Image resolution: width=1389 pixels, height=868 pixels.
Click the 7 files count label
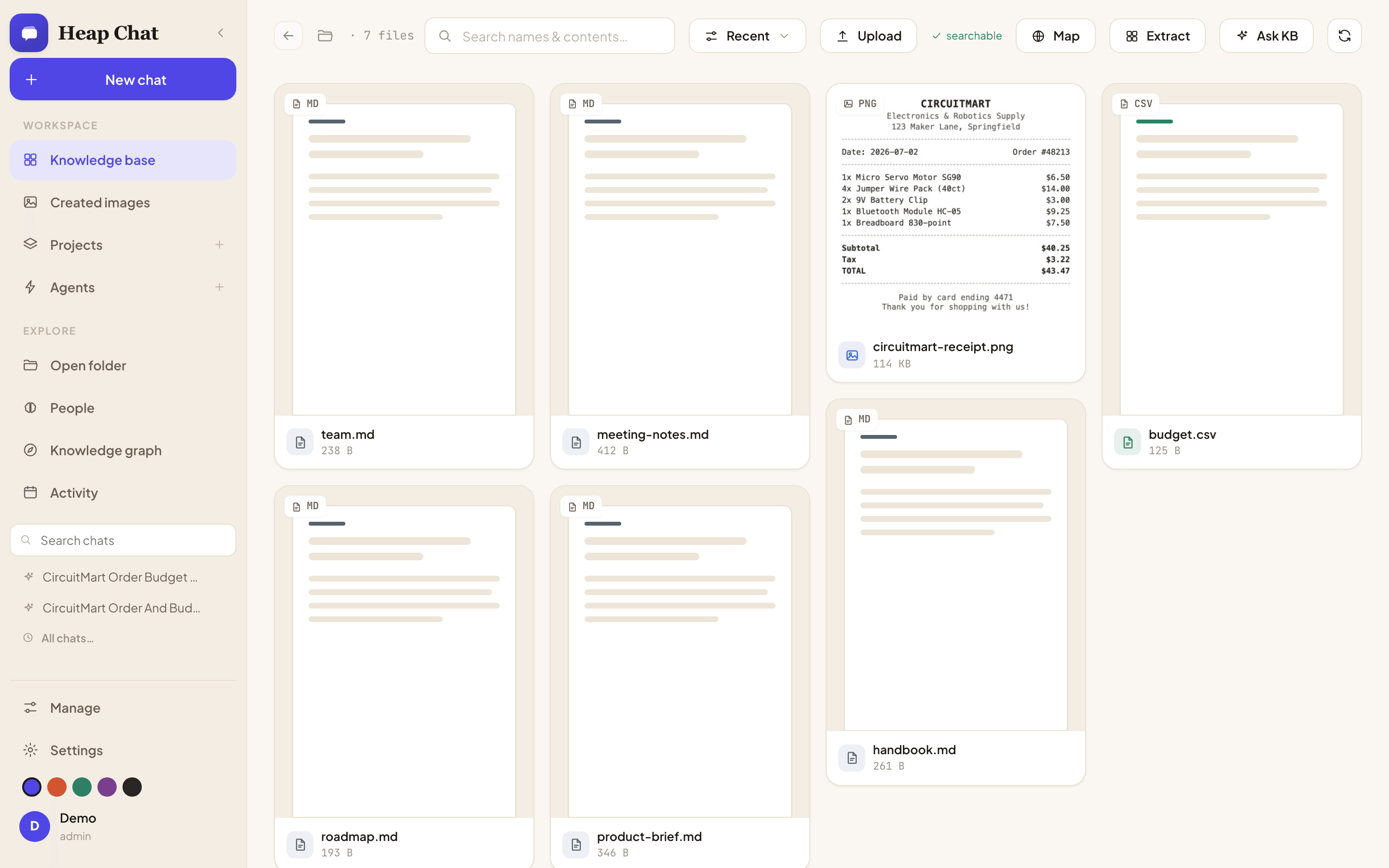[x=389, y=36]
